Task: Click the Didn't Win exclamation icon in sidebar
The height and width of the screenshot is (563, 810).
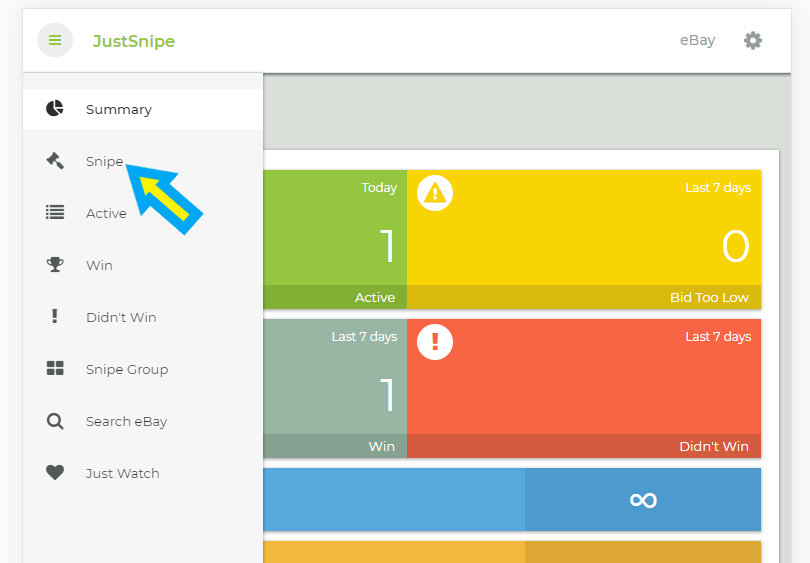Action: point(55,317)
